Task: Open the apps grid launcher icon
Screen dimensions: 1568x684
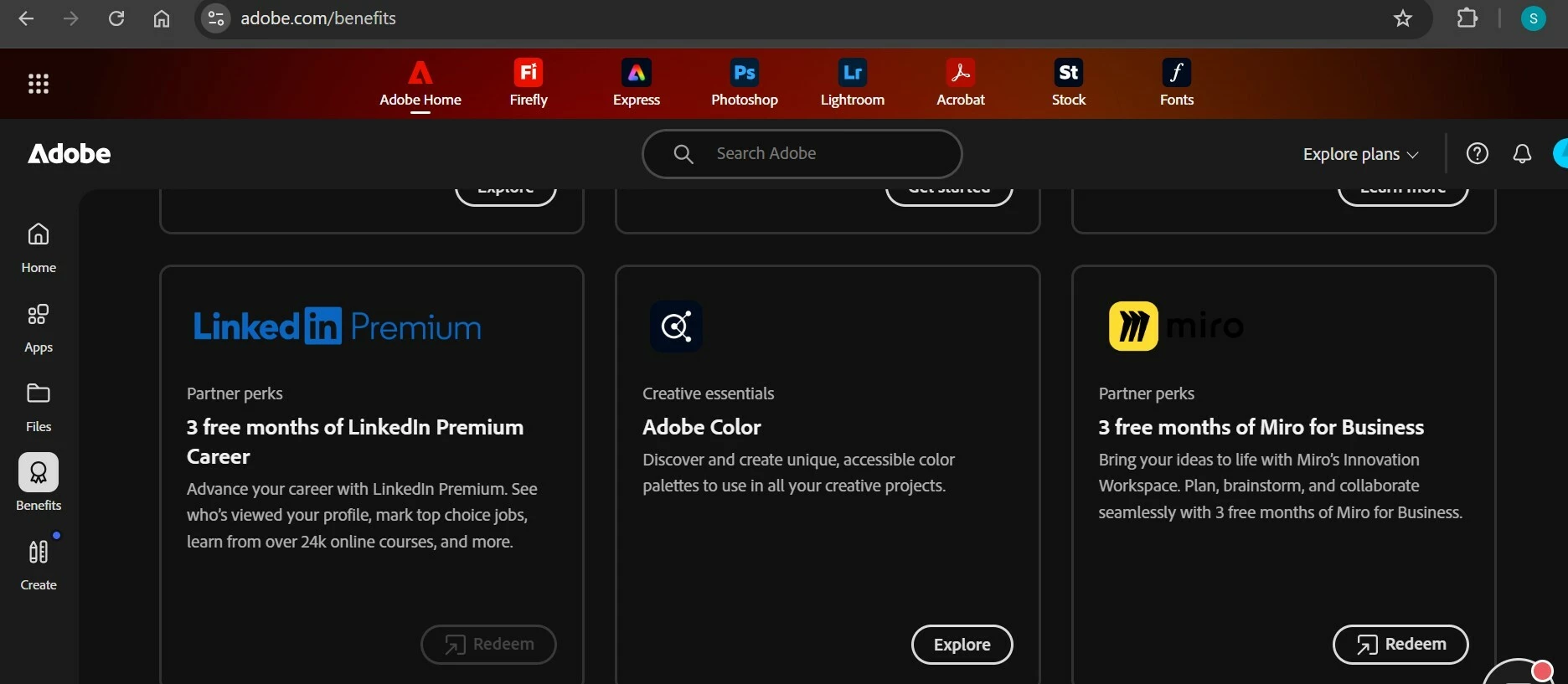Action: click(x=39, y=84)
